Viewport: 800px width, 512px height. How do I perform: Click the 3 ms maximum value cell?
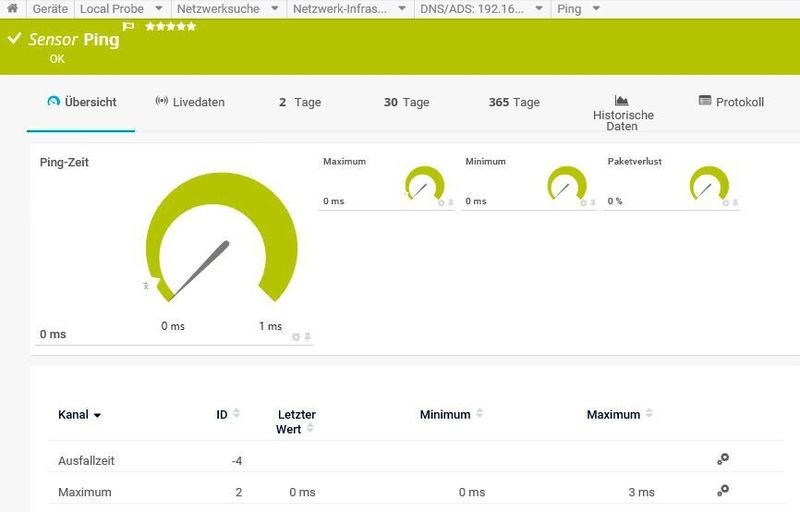tap(641, 492)
